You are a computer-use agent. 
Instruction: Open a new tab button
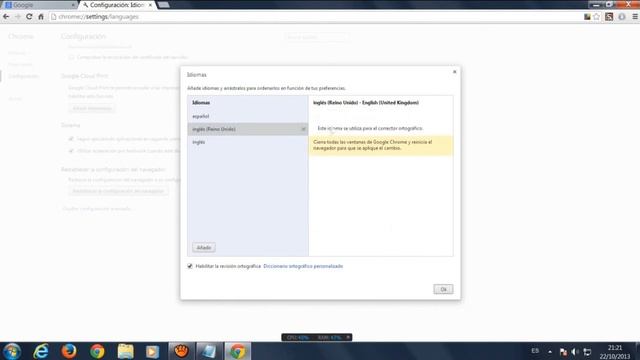tap(163, 5)
